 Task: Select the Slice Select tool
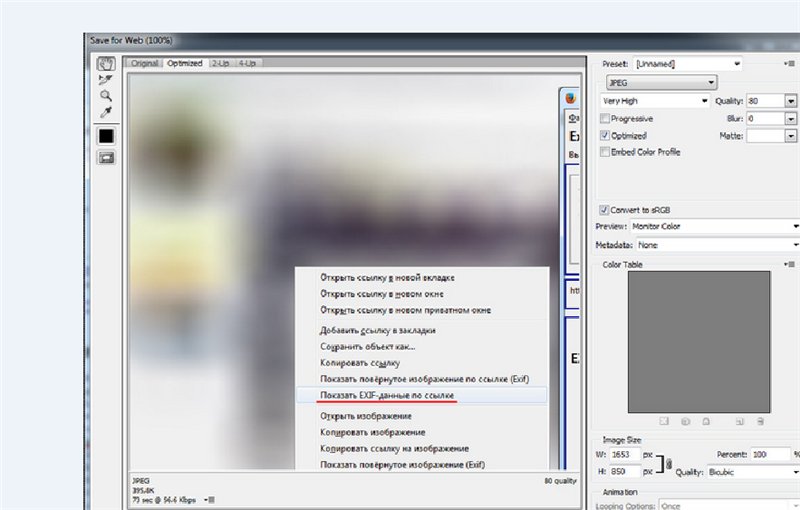tap(106, 80)
